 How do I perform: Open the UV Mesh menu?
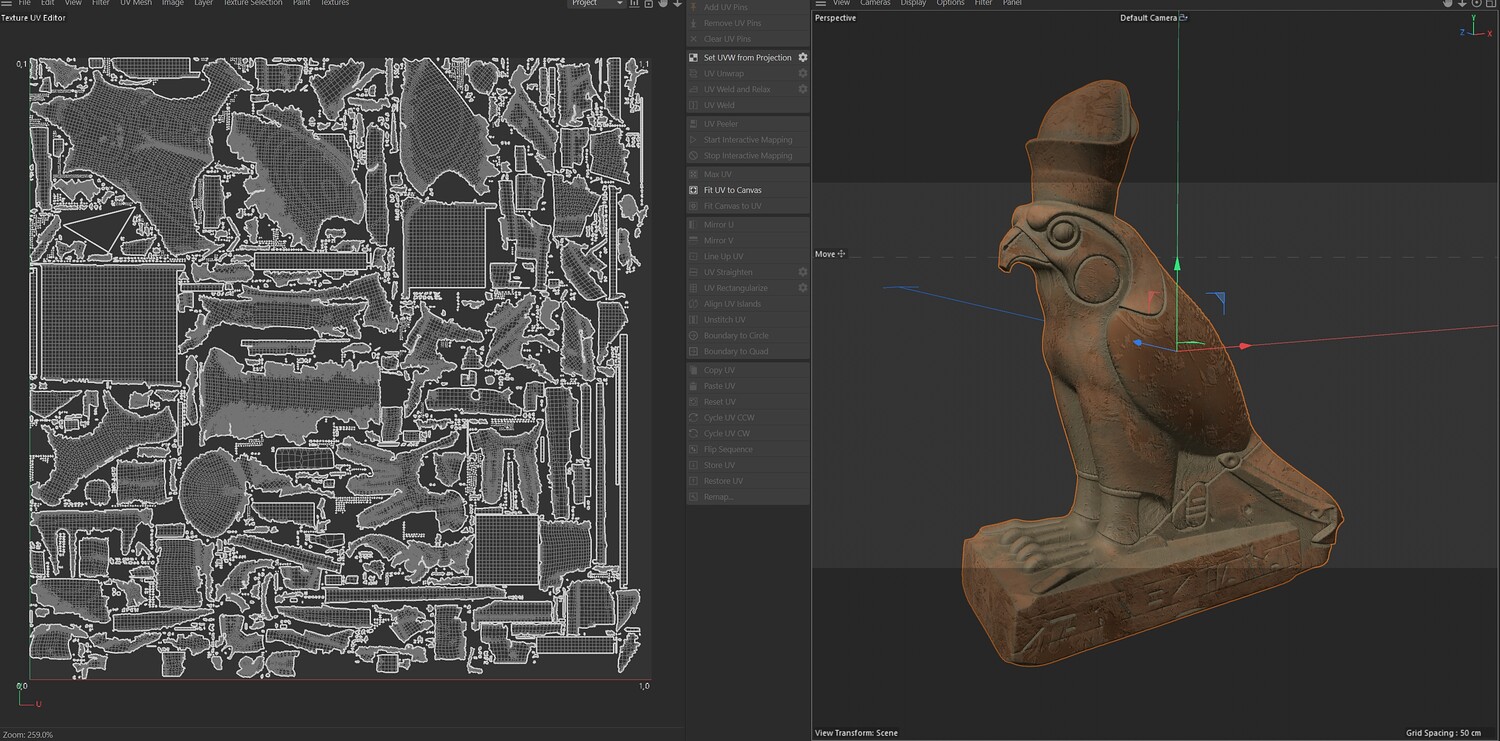[x=136, y=3]
